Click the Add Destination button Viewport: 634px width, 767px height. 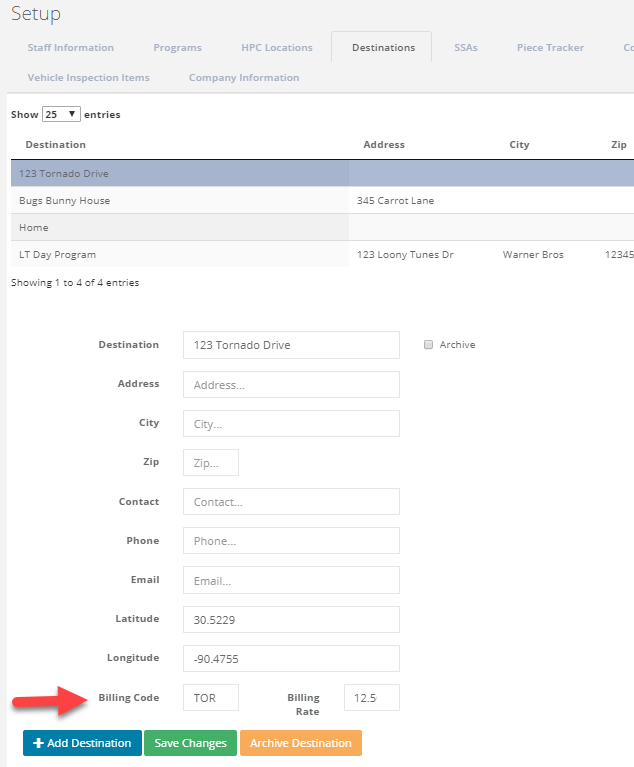tap(82, 743)
